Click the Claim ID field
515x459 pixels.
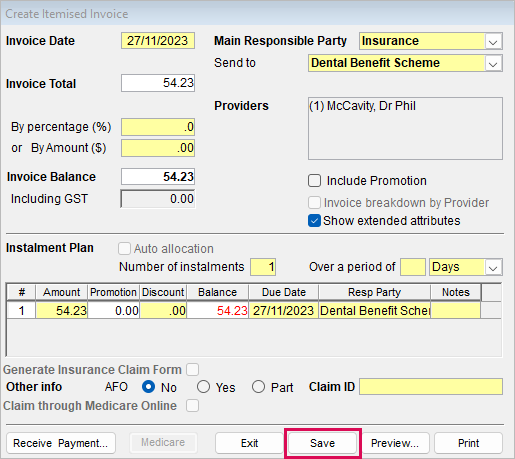pyautogui.click(x=431, y=387)
